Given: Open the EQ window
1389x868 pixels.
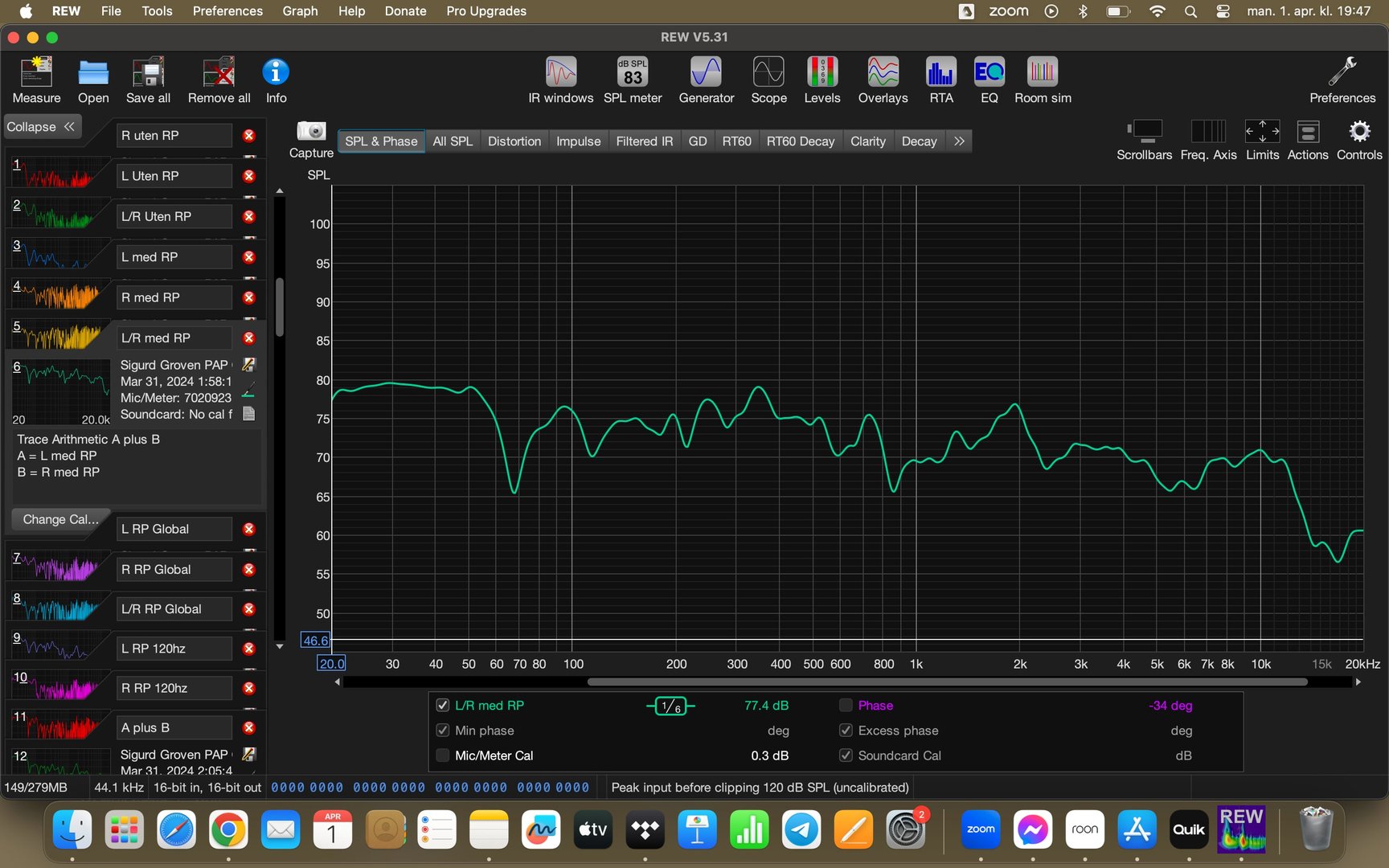Looking at the screenshot, I should 989,80.
